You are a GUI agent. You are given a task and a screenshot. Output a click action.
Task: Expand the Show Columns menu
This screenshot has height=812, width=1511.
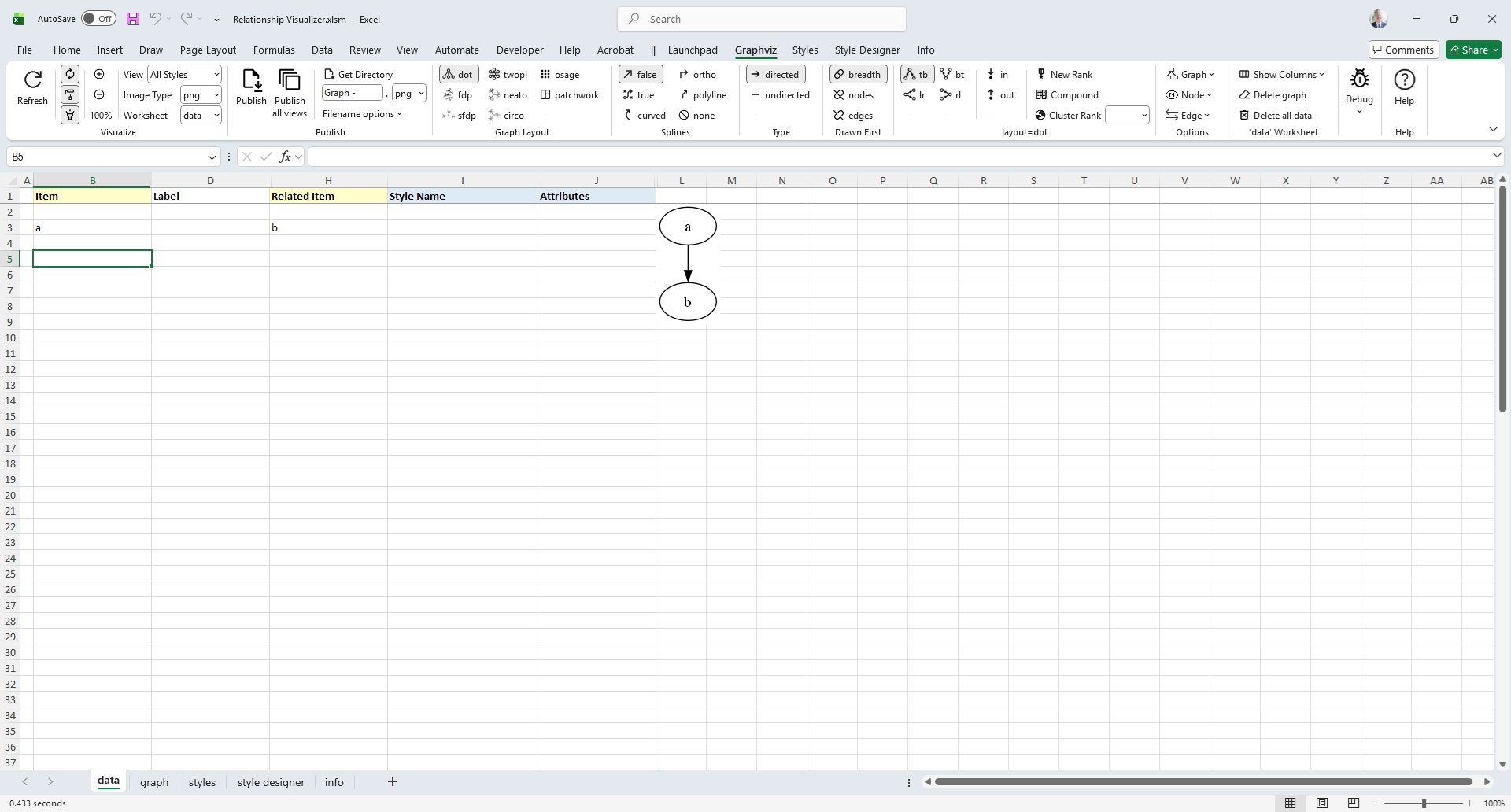pyautogui.click(x=1281, y=75)
